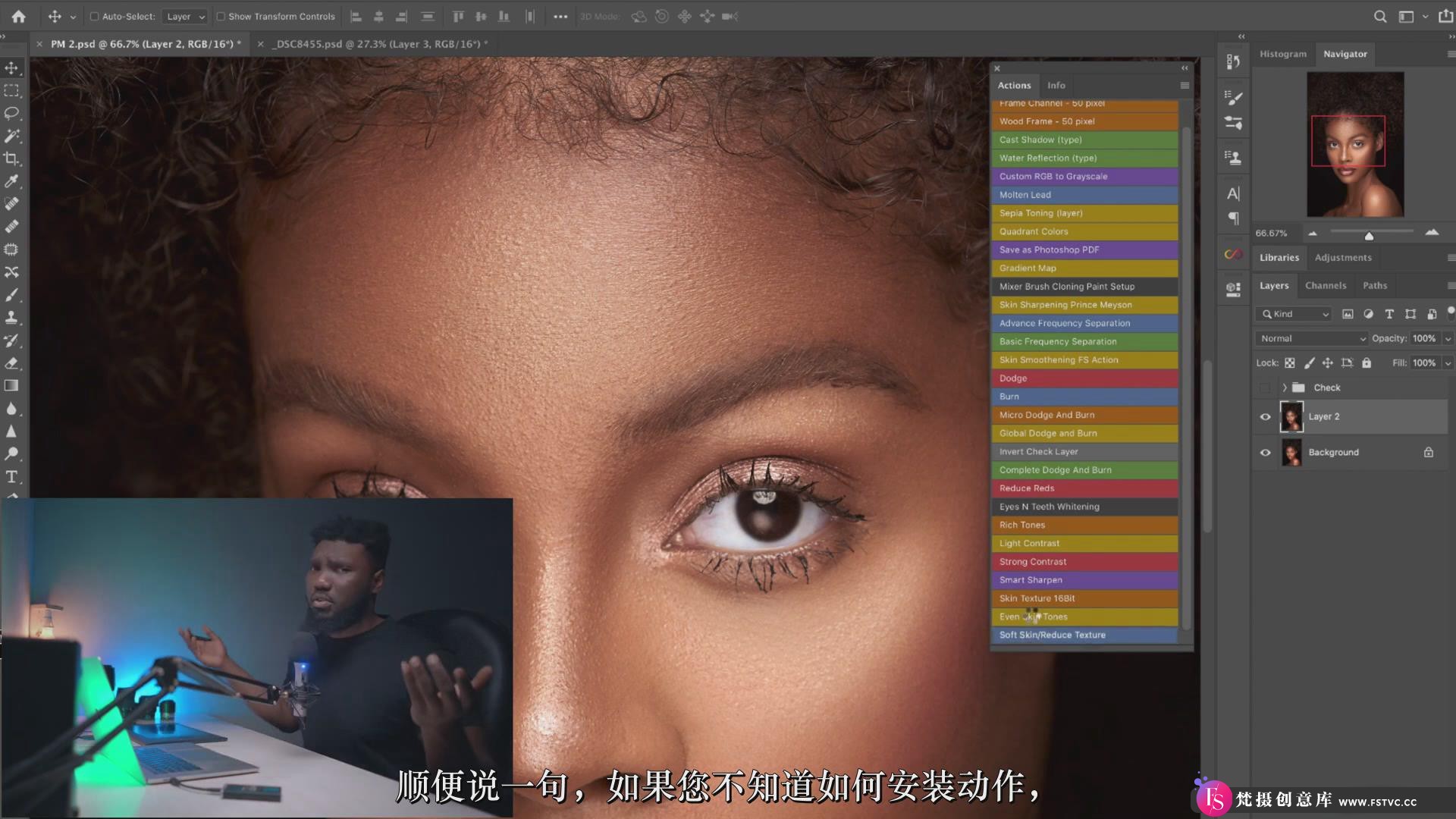Collapse the Actions panel double arrows
The height and width of the screenshot is (819, 1456).
1185,68
